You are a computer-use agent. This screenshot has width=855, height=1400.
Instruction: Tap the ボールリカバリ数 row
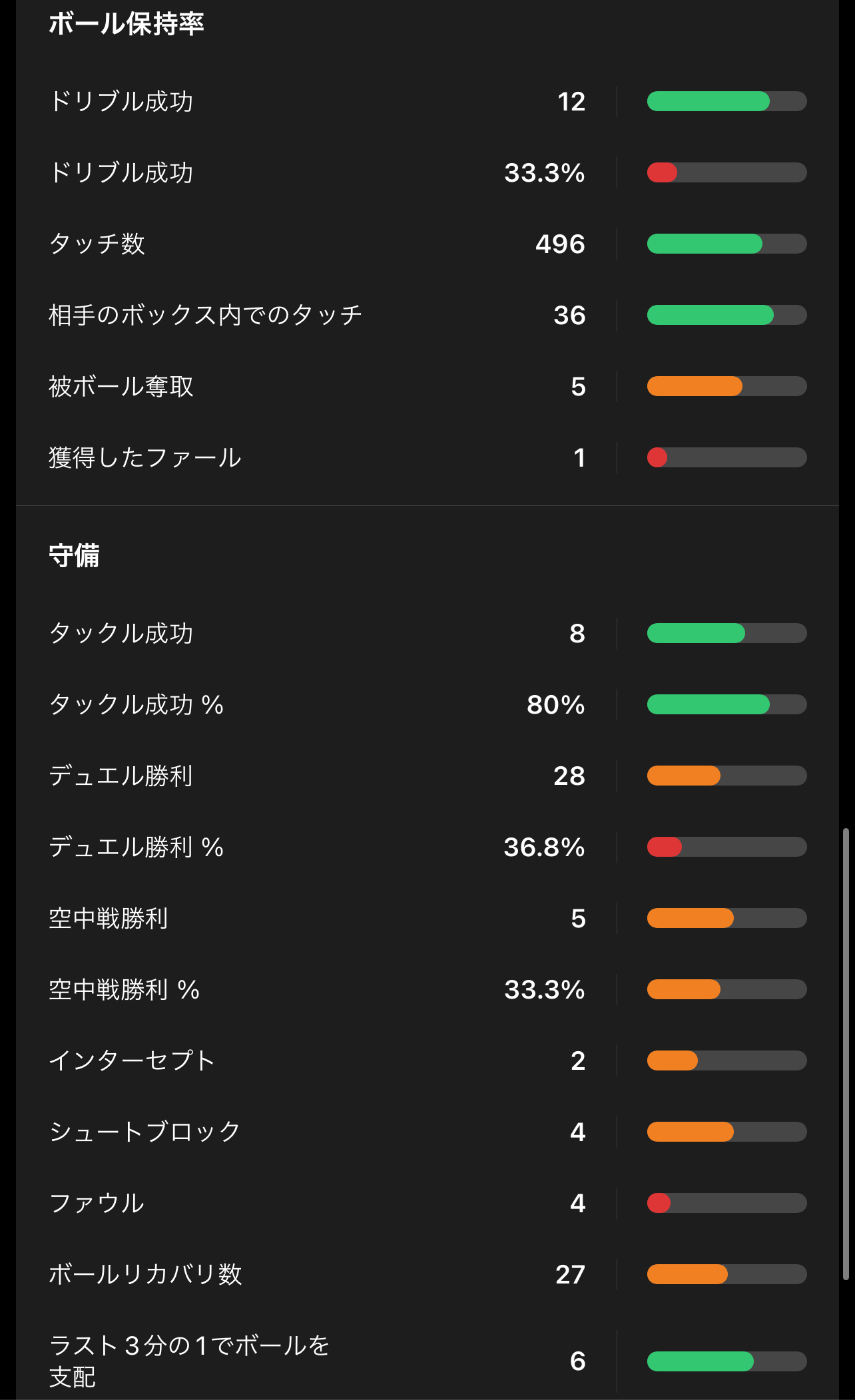[x=427, y=1274]
